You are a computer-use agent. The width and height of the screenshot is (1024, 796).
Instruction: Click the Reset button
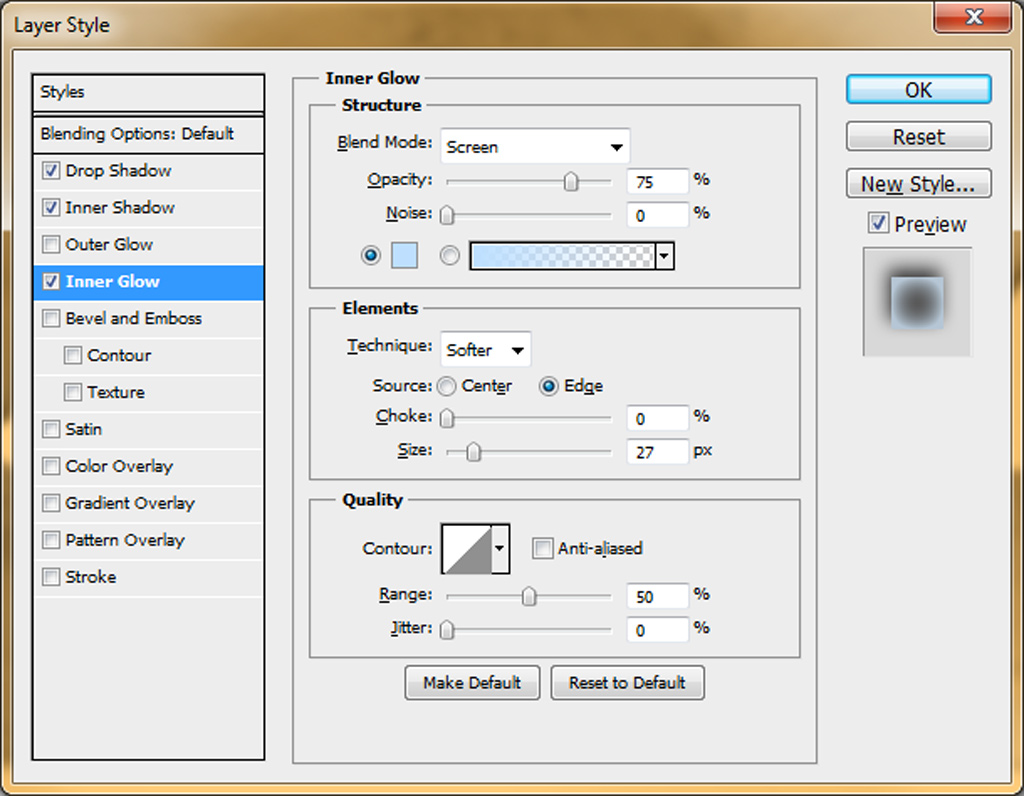[918, 136]
